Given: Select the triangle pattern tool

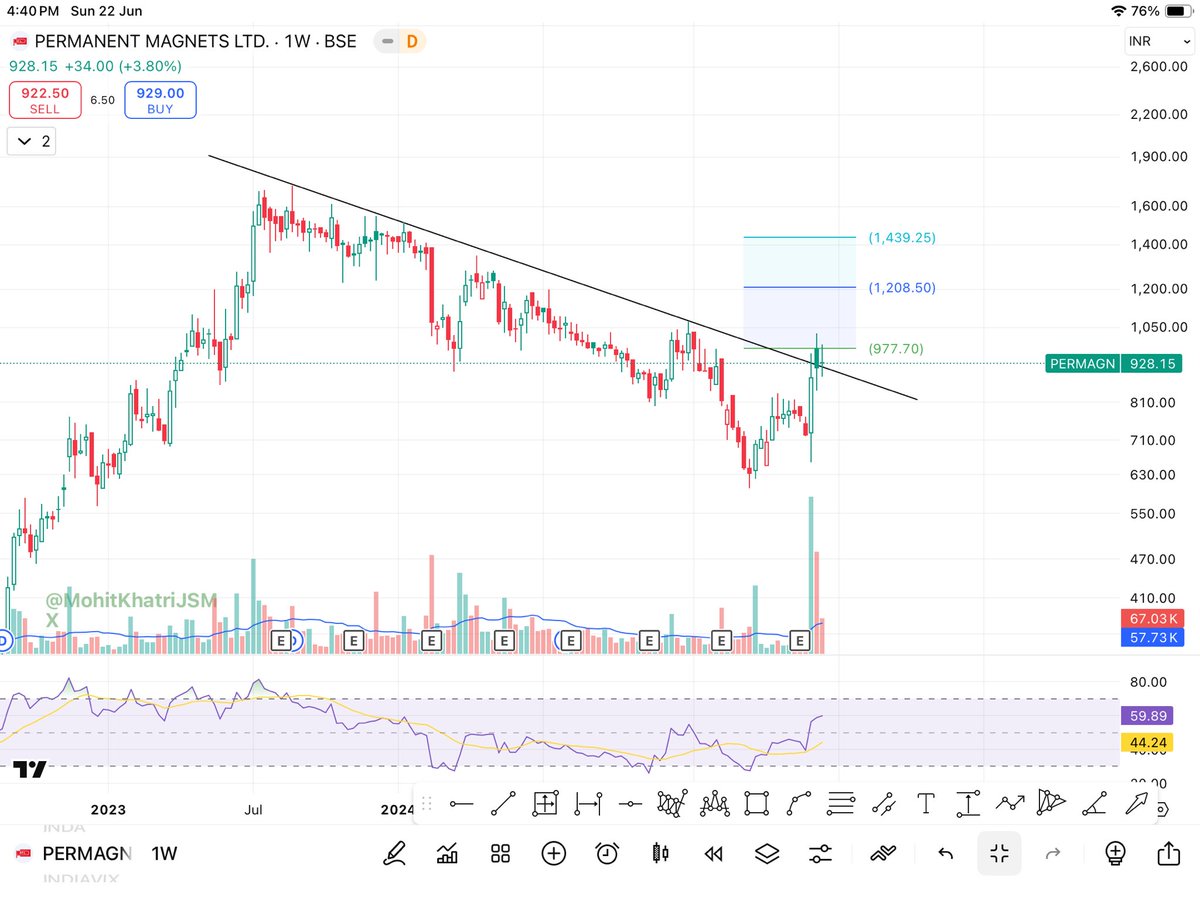Looking at the screenshot, I should [1052, 803].
